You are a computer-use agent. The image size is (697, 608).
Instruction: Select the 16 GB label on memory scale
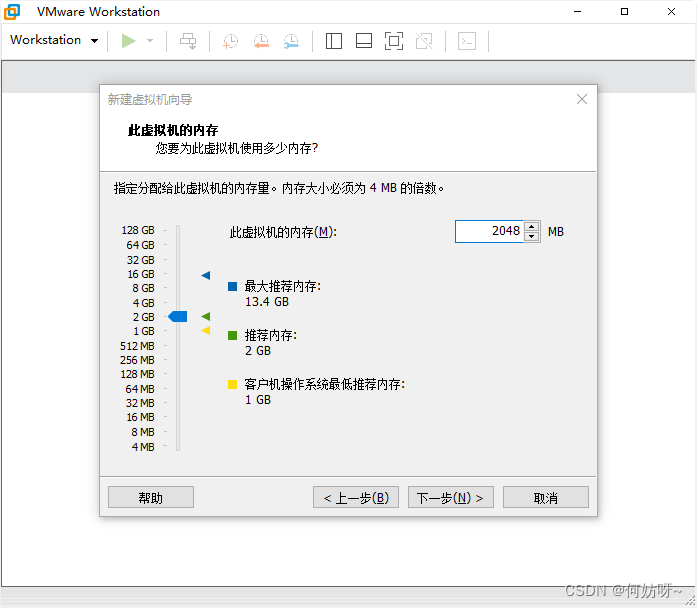point(141,274)
